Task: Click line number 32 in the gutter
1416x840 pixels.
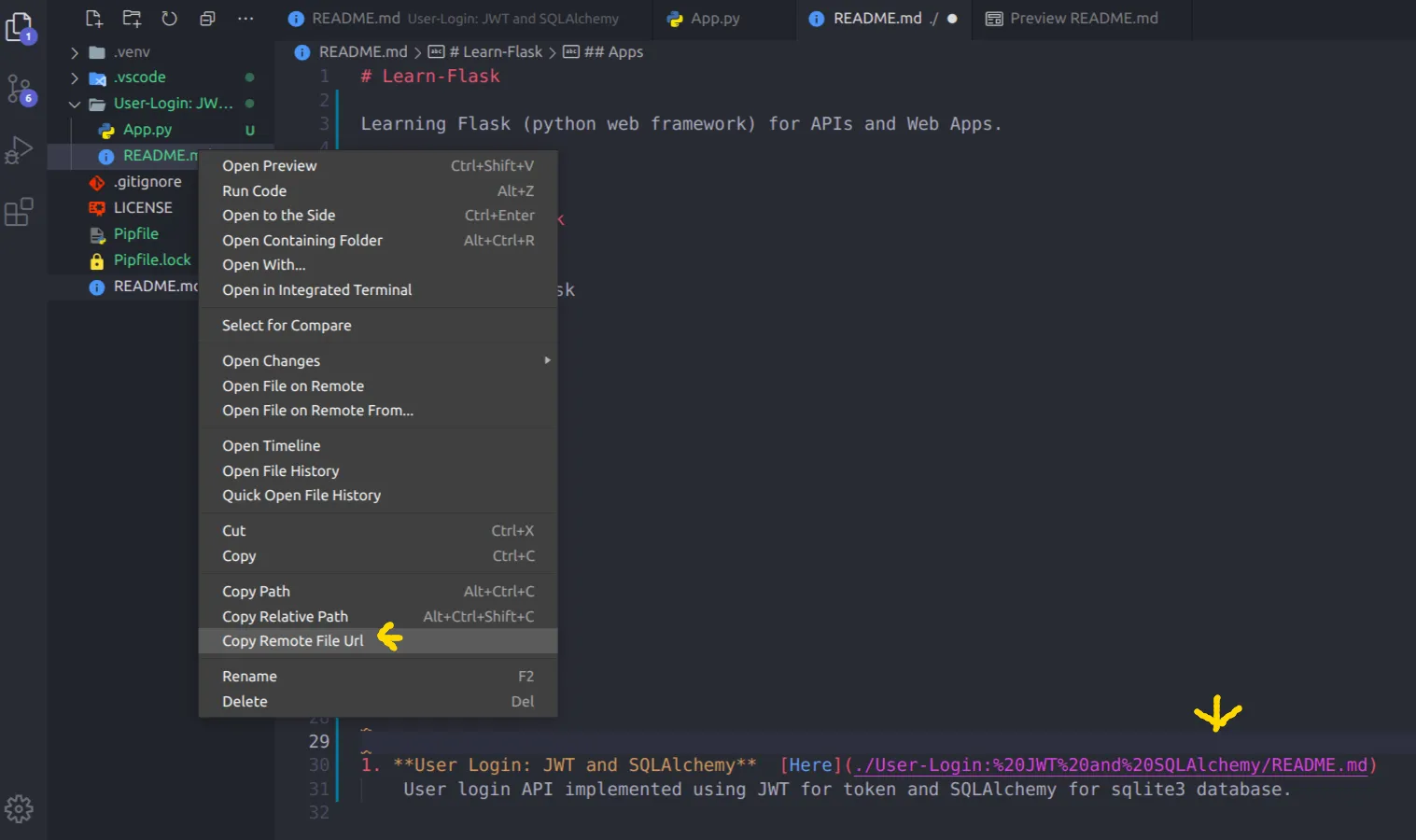Action: [319, 813]
